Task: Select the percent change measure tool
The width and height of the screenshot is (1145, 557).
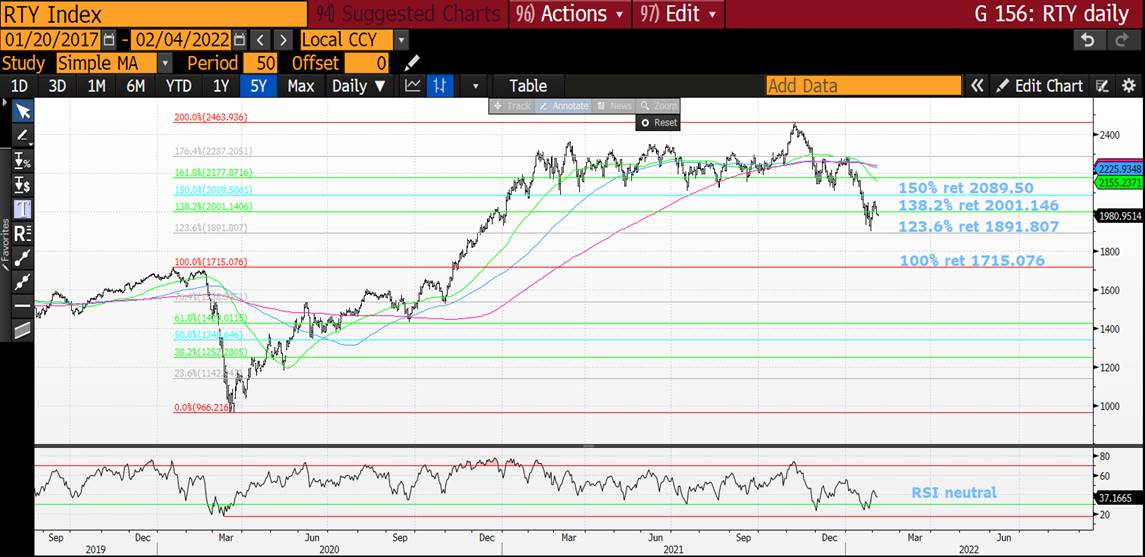Action: (23, 162)
